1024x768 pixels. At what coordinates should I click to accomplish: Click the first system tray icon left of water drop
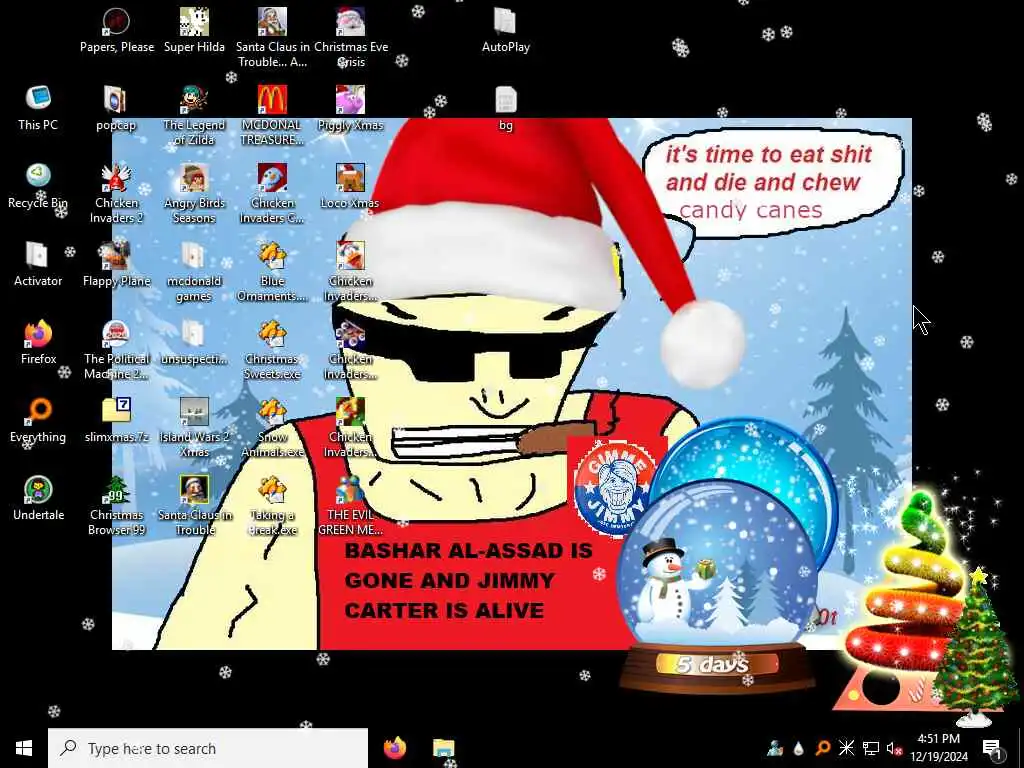pyautogui.click(x=775, y=748)
